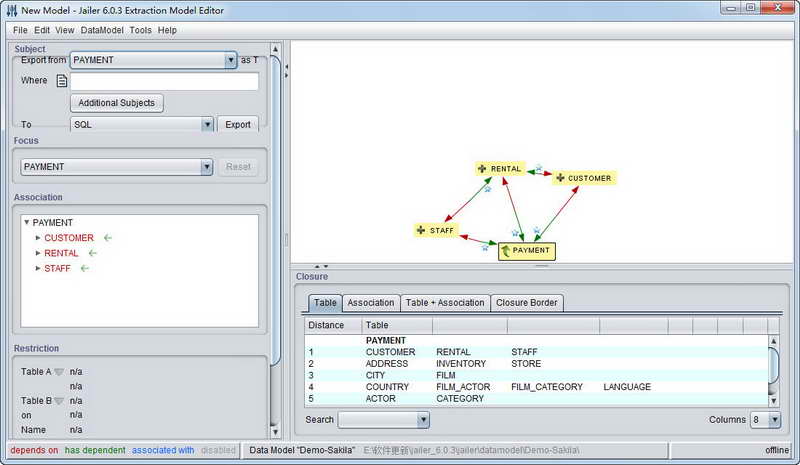Open the Export from PAYMENT dropdown

pyautogui.click(x=230, y=60)
